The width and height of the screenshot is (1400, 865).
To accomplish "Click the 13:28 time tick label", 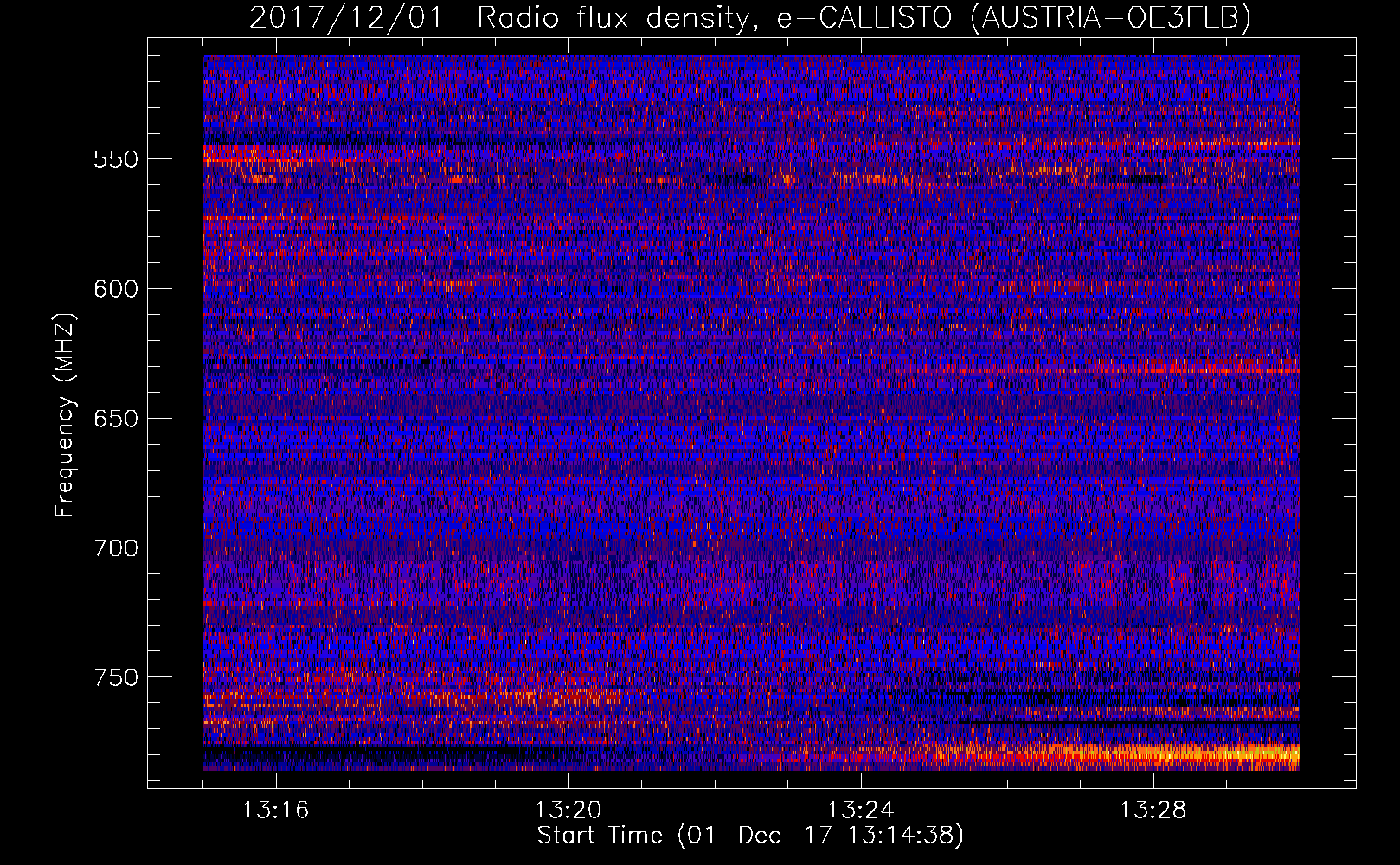I will [x=1153, y=811].
